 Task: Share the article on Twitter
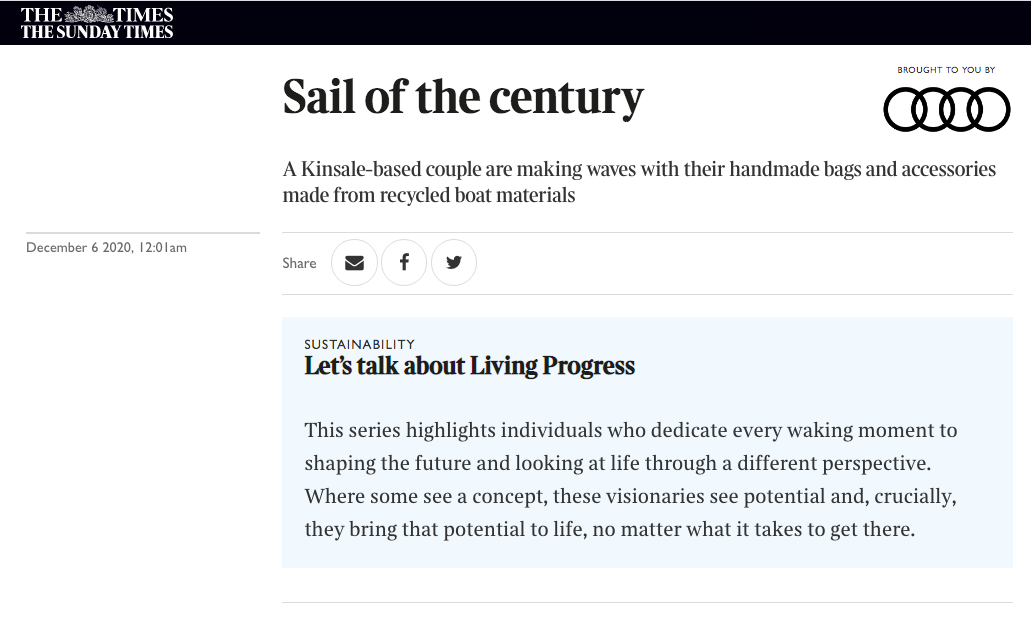[454, 262]
